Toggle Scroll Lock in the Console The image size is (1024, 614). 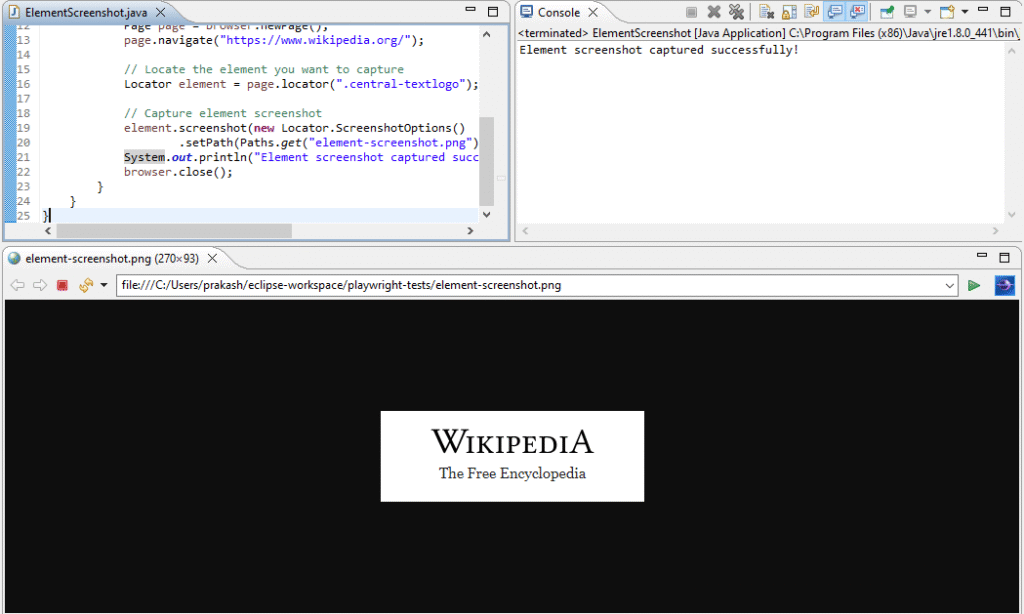(789, 11)
